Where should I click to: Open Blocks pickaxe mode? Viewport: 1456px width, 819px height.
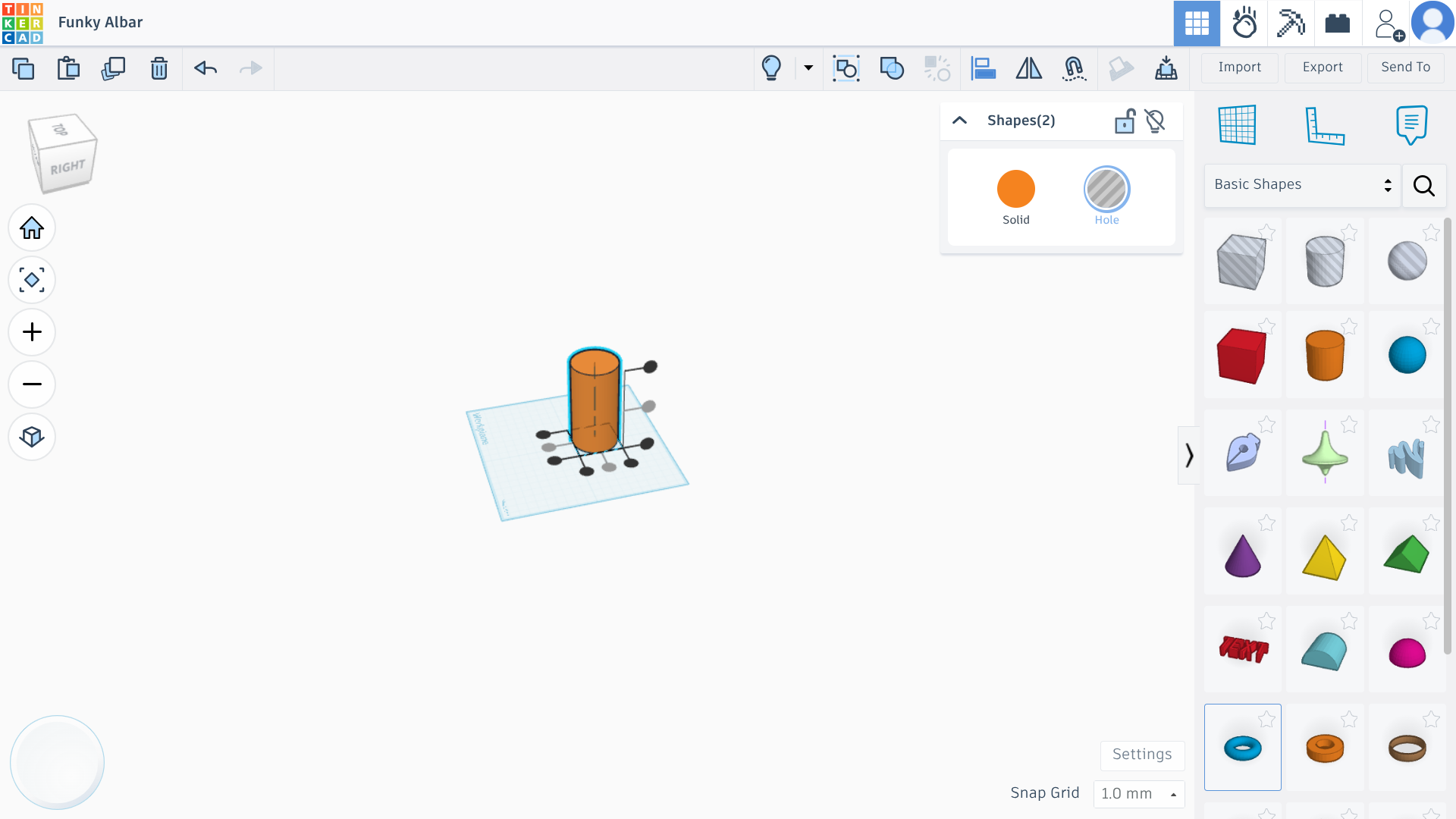[x=1291, y=24]
